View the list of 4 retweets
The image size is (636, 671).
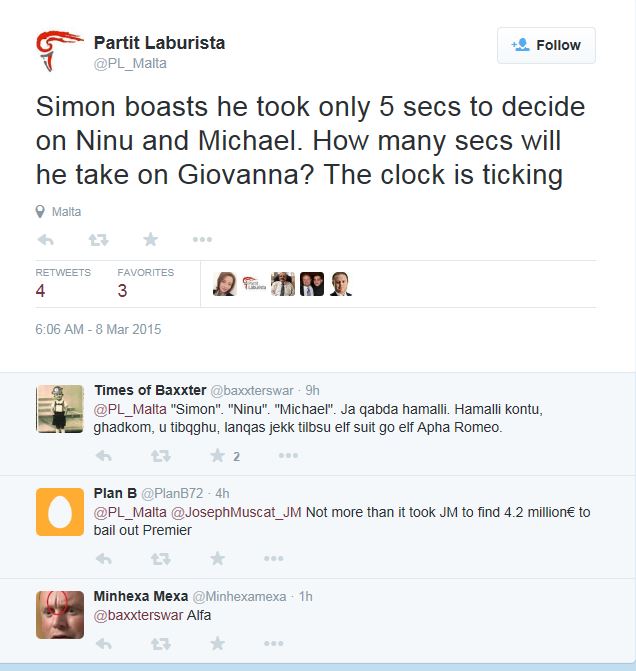pyautogui.click(x=41, y=291)
